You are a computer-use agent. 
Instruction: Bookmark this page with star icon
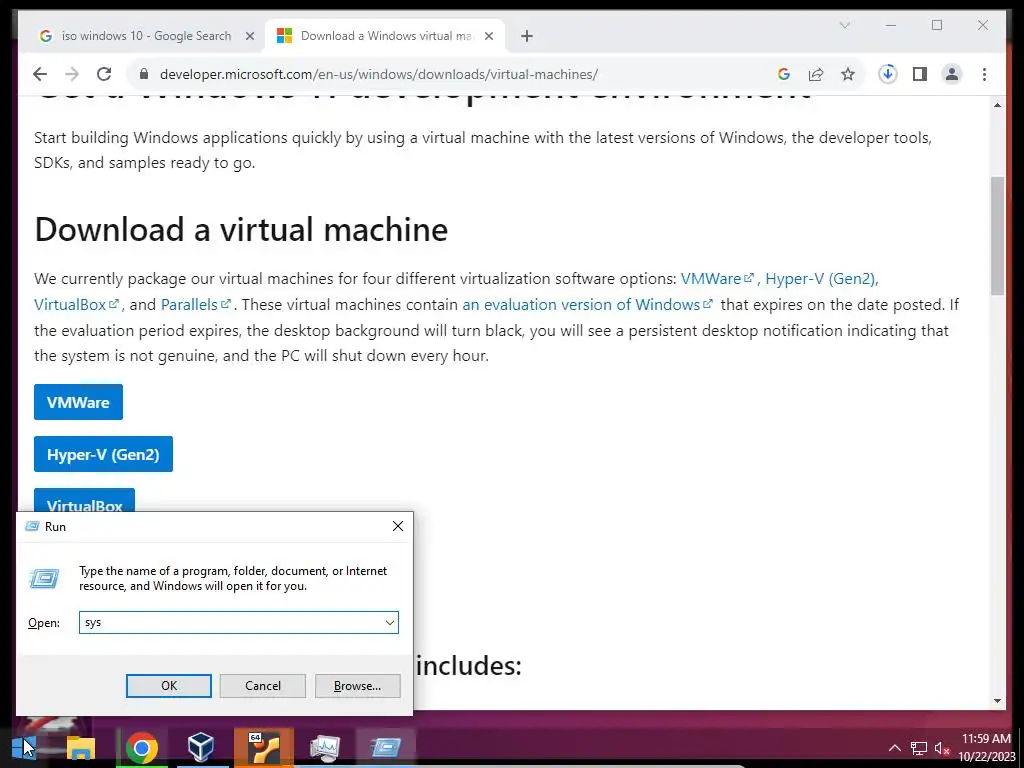848,74
